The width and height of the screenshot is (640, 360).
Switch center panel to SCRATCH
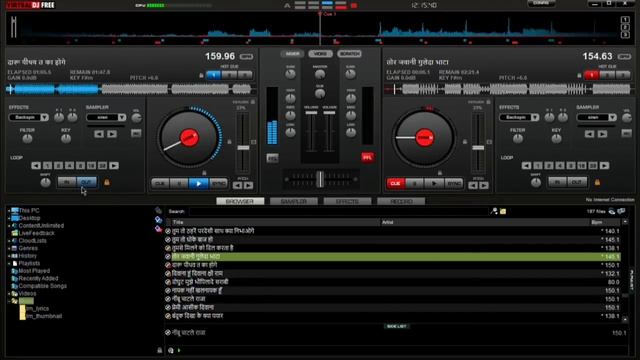(349, 54)
